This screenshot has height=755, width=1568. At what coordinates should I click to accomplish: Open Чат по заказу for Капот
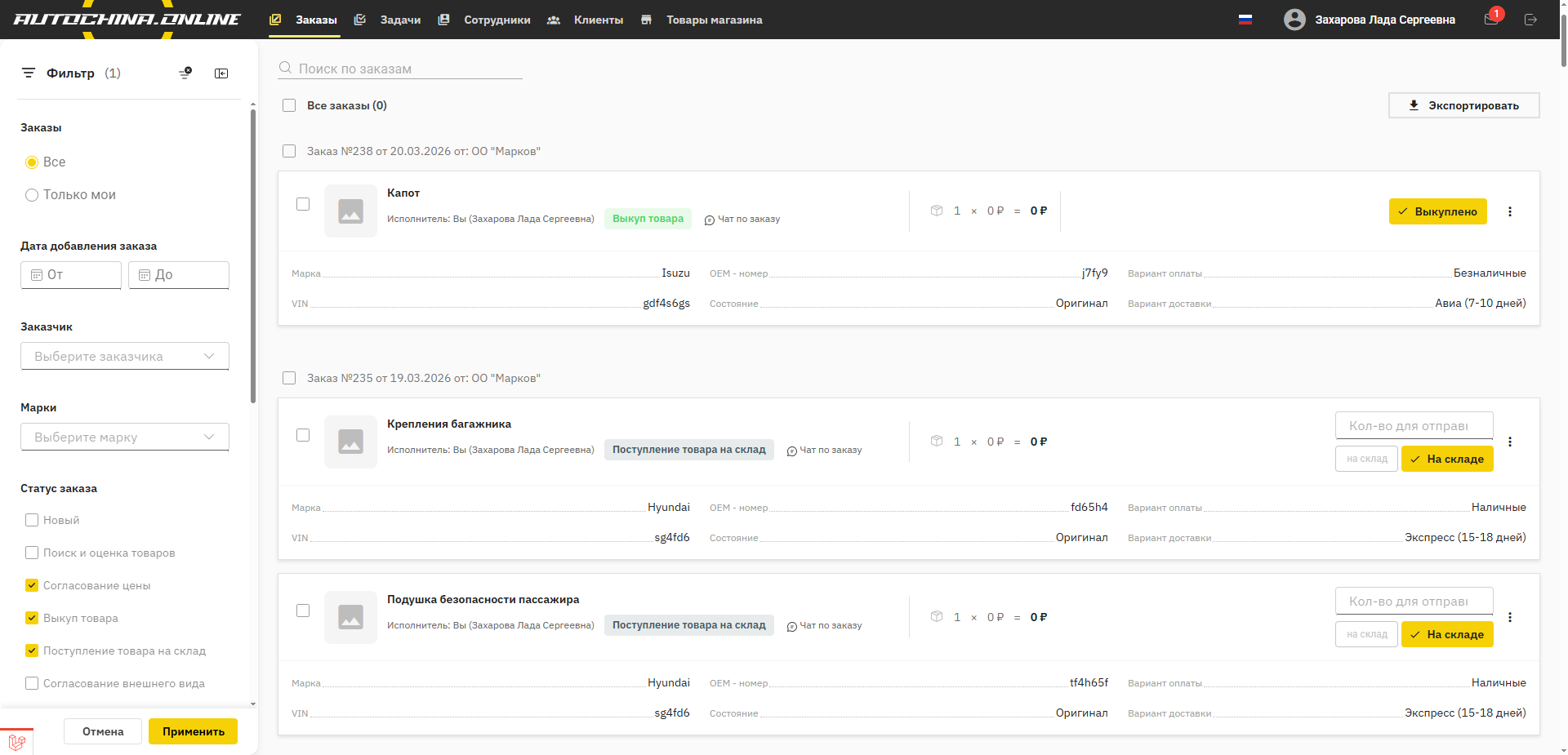pyautogui.click(x=742, y=219)
